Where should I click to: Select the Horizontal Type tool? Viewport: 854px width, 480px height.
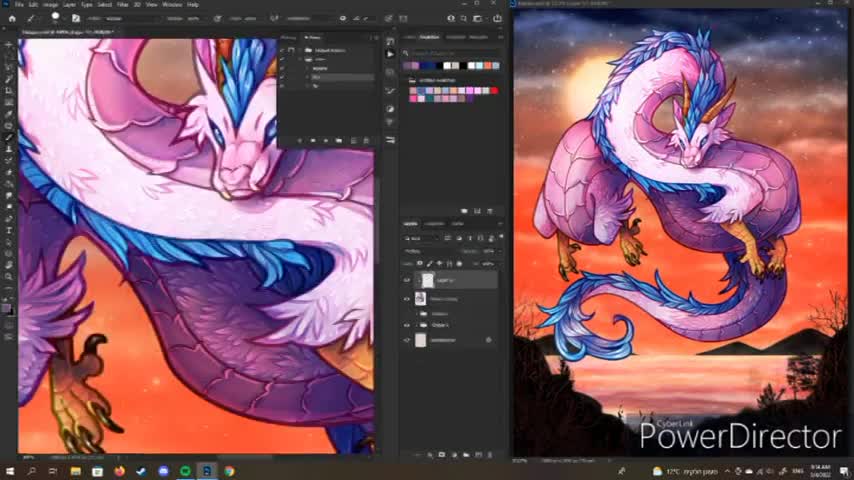point(9,230)
